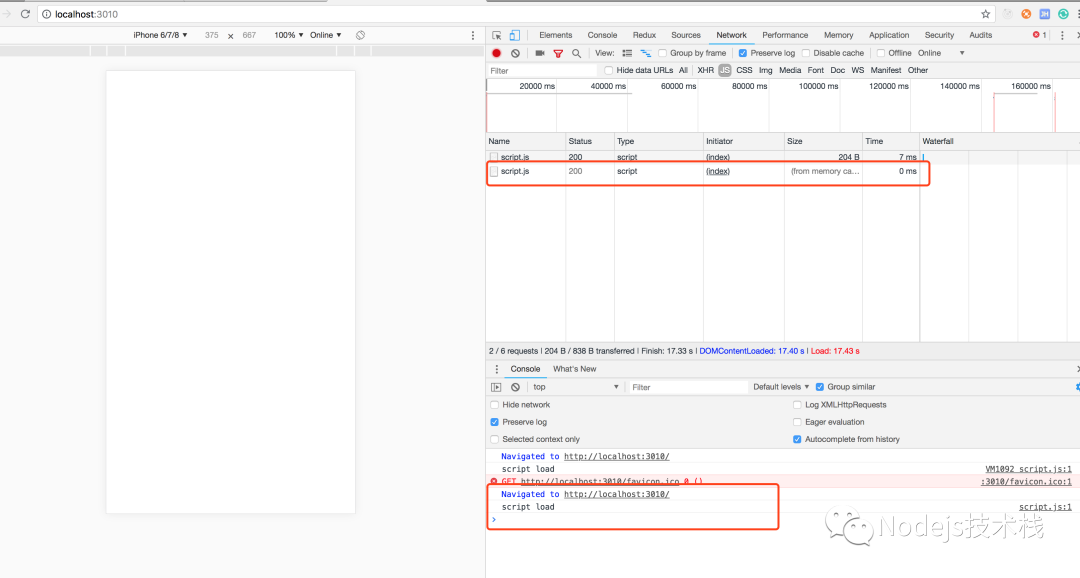This screenshot has height=578, width=1080.
Task: Open the Redux tab
Action: tap(644, 35)
